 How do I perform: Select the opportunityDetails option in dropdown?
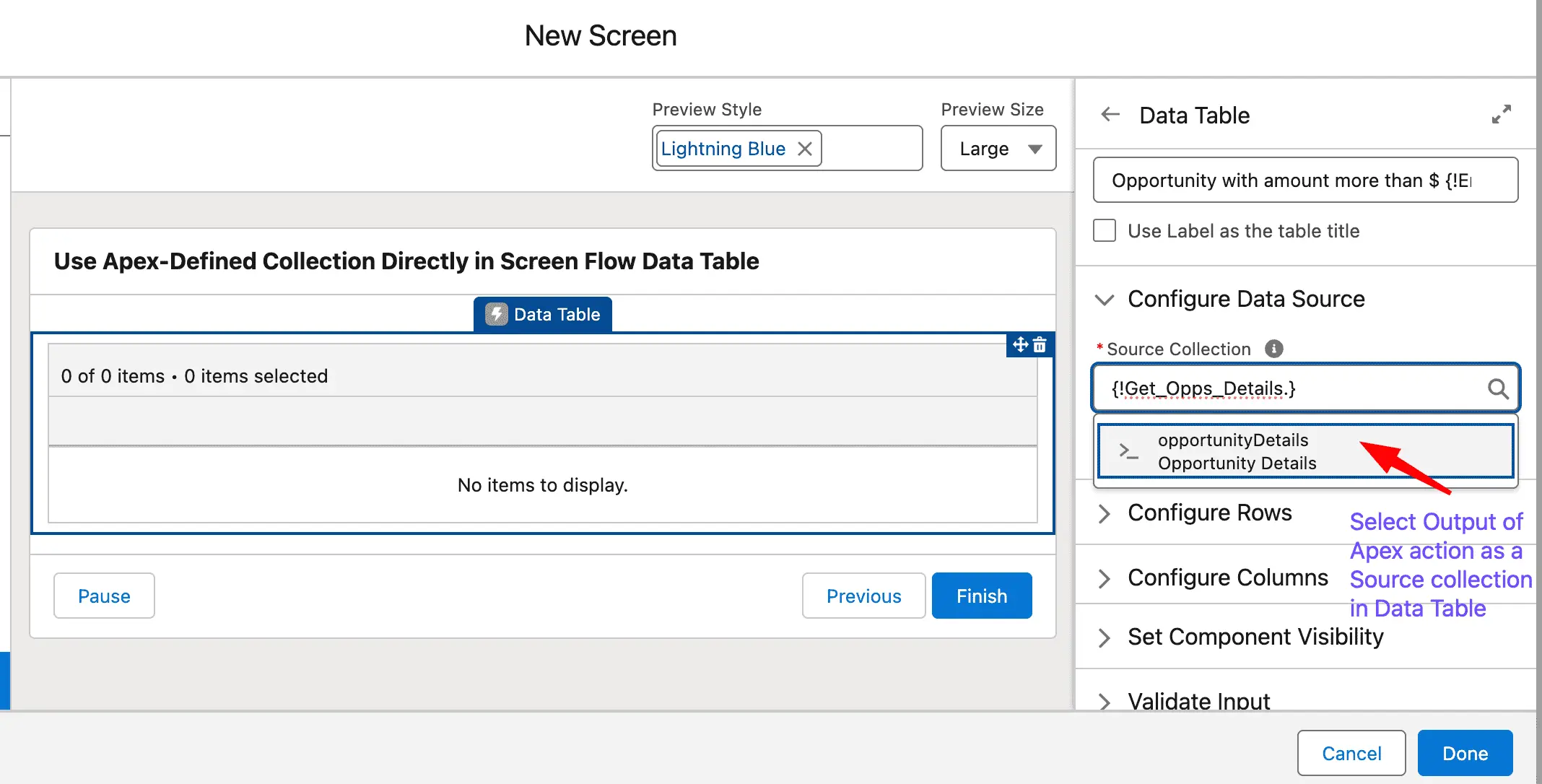click(1305, 451)
